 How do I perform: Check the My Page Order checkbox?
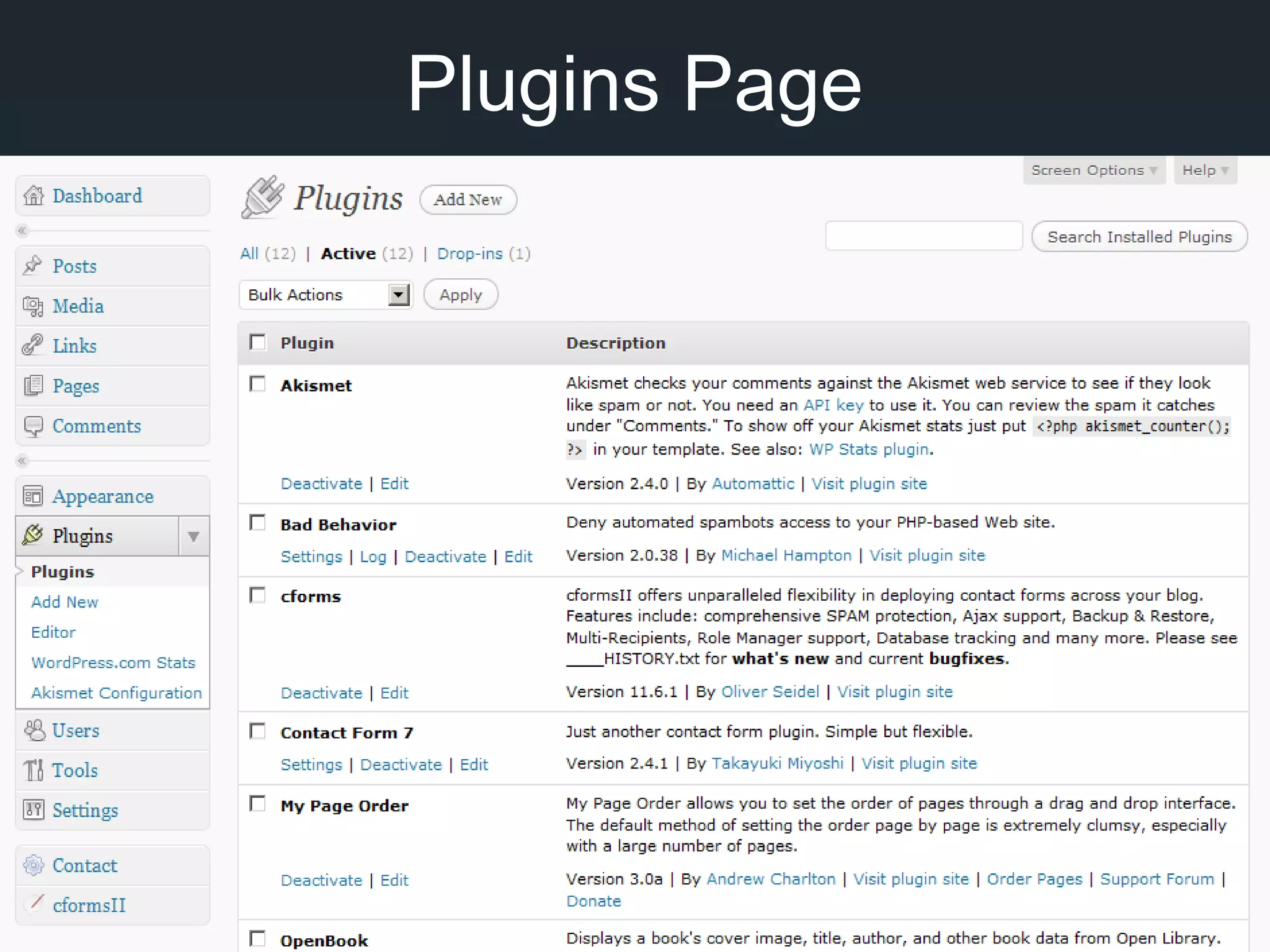(257, 804)
